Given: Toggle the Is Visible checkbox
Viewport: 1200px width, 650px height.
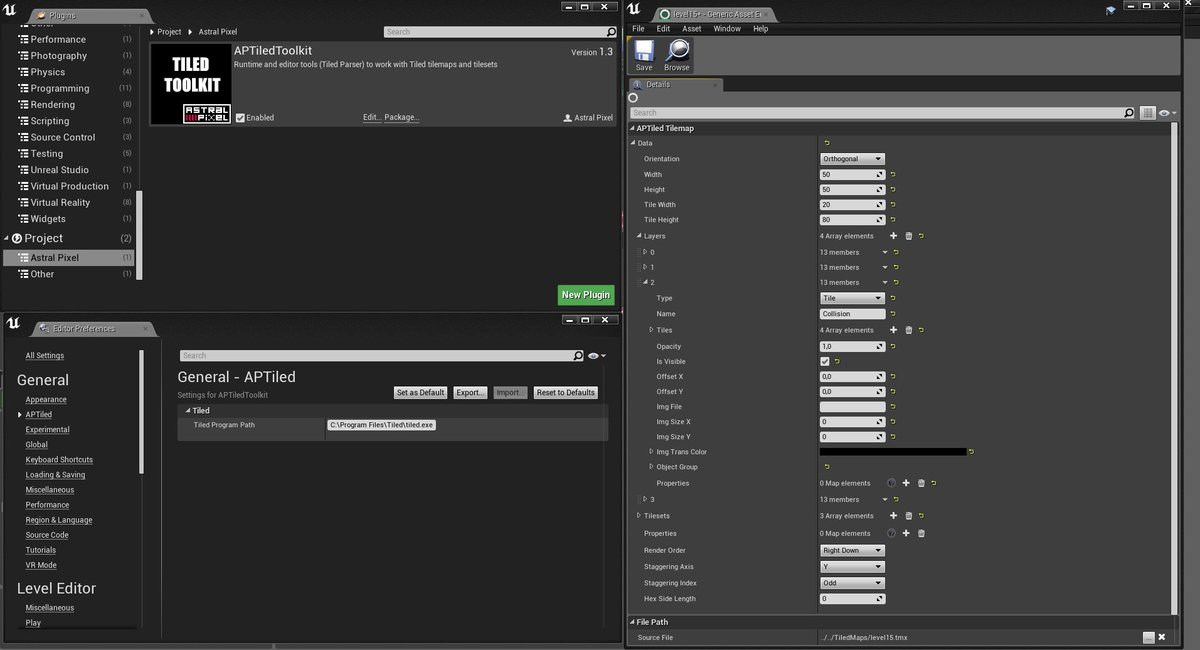Looking at the screenshot, I should pos(824,361).
